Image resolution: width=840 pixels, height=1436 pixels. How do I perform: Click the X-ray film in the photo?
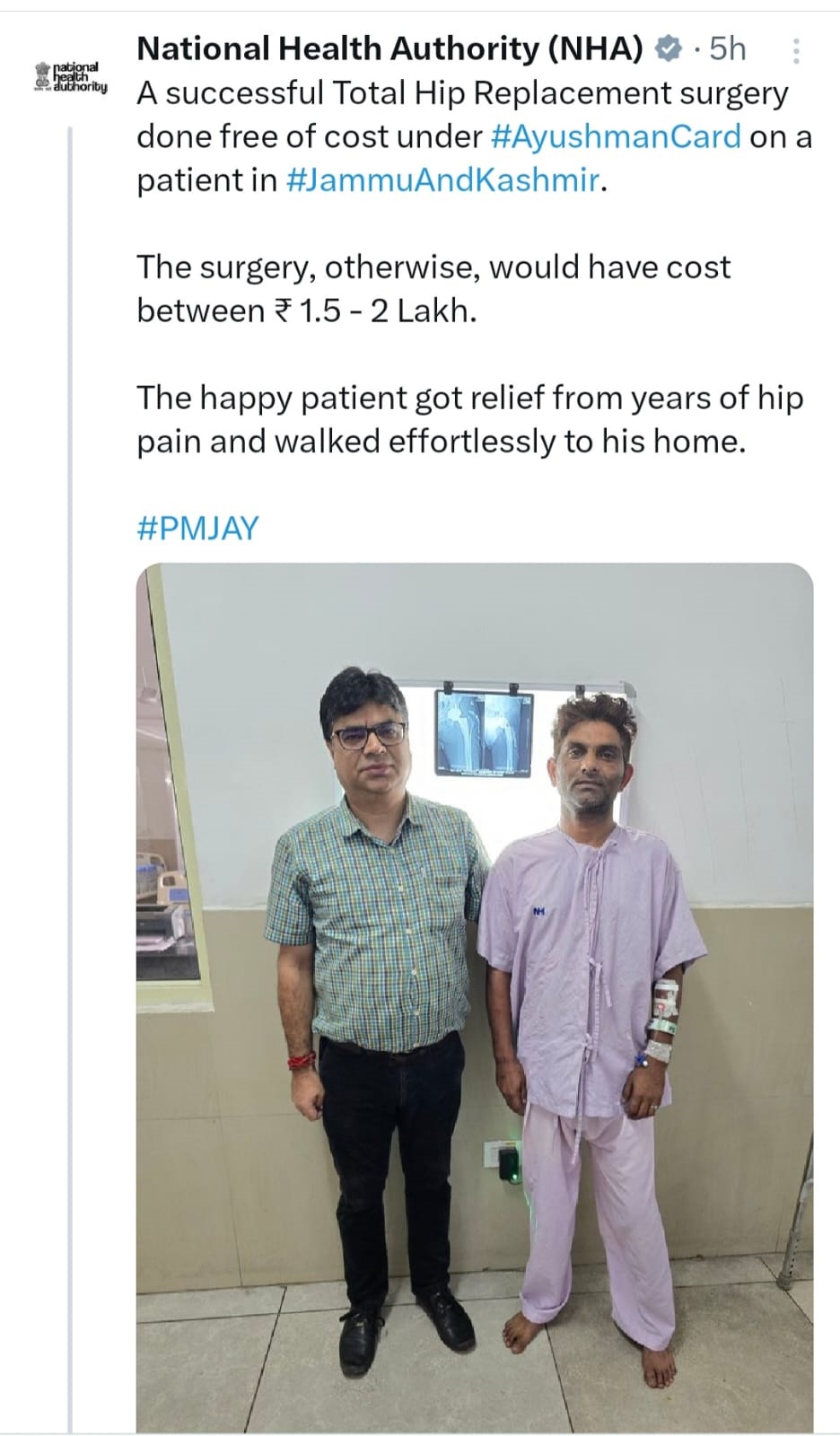click(x=484, y=732)
